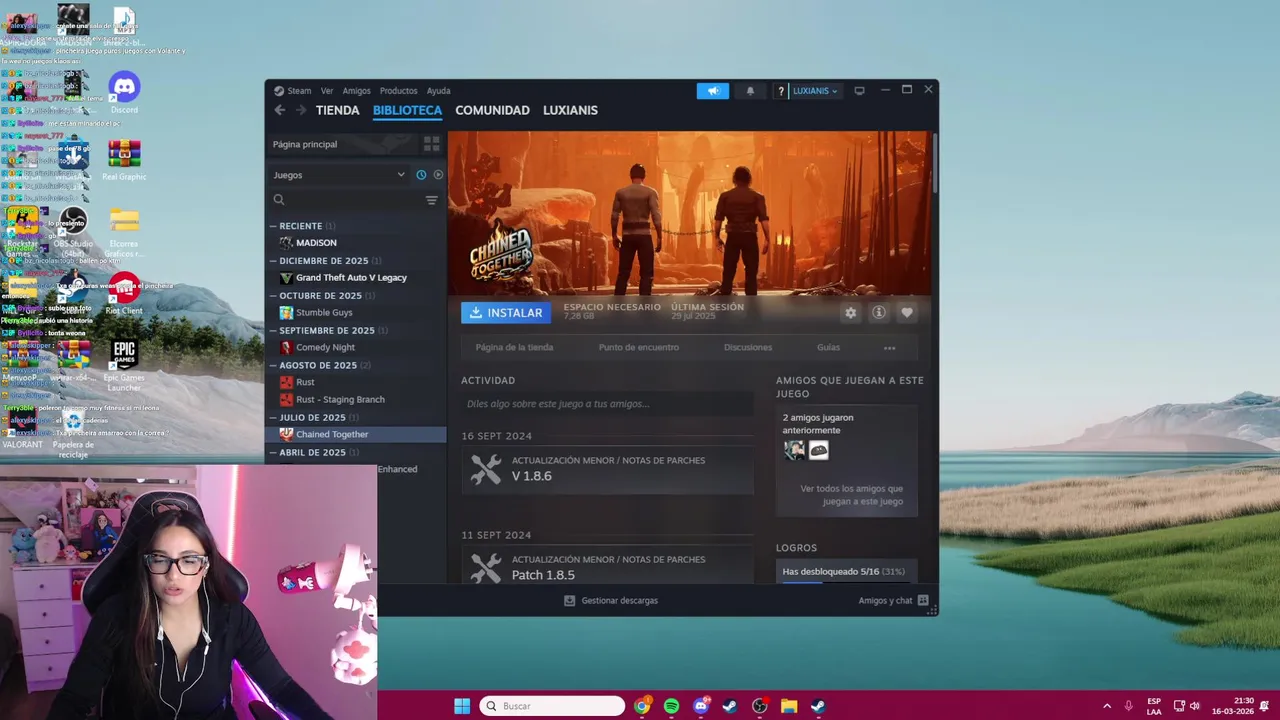The image size is (1280, 720).
Task: Click the megaphone announcements icon in Steam
Action: click(x=713, y=91)
